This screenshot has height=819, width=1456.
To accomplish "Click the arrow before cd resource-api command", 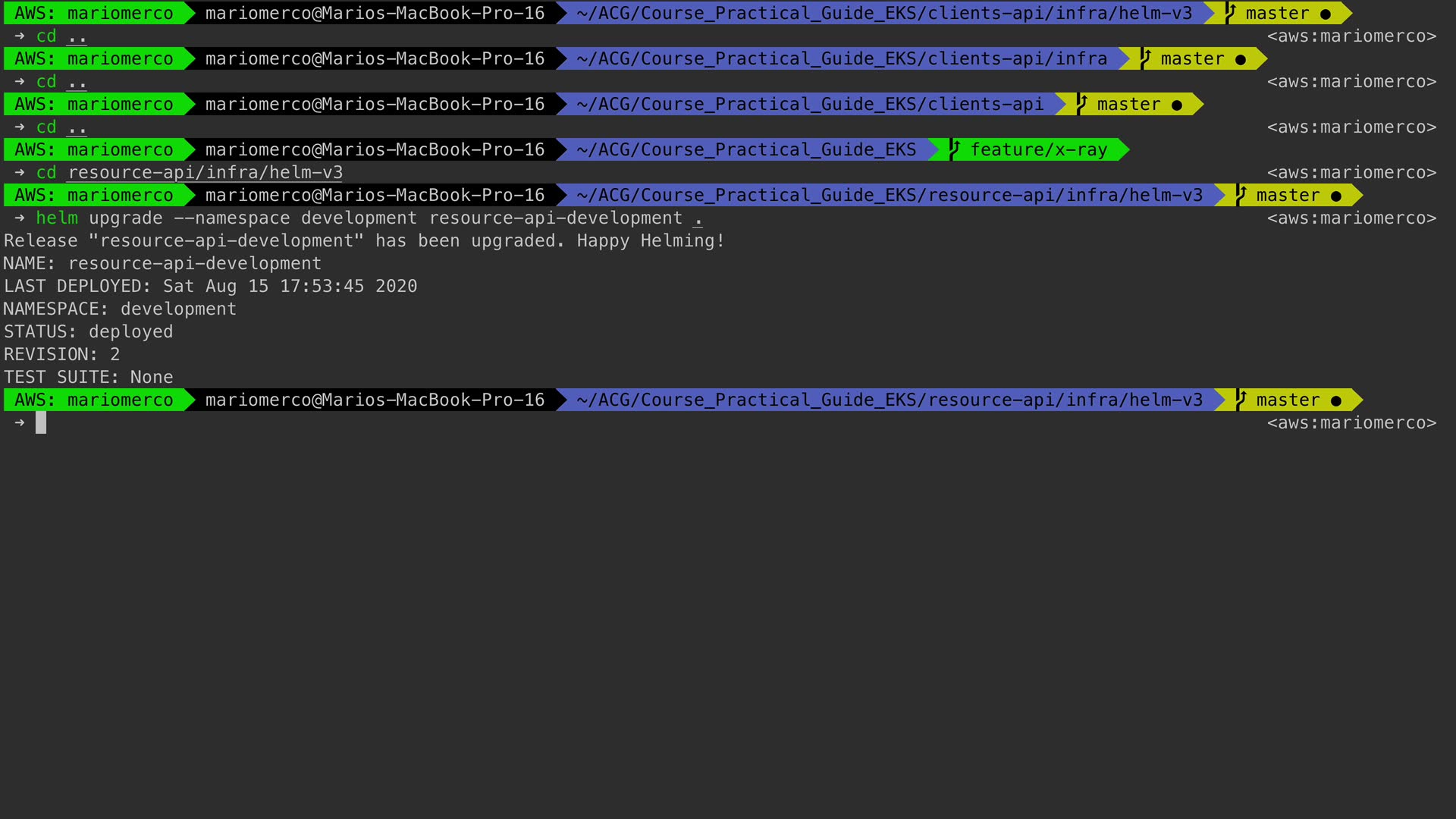I will 20,172.
